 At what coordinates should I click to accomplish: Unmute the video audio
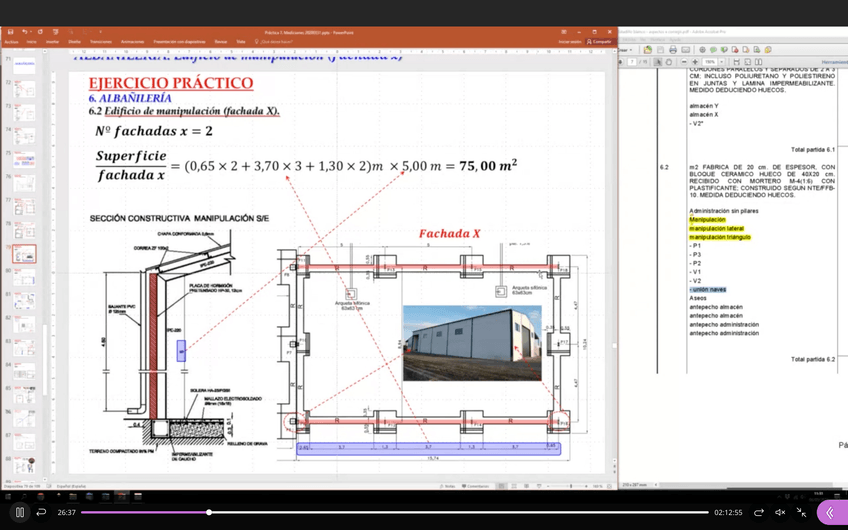coord(780,512)
